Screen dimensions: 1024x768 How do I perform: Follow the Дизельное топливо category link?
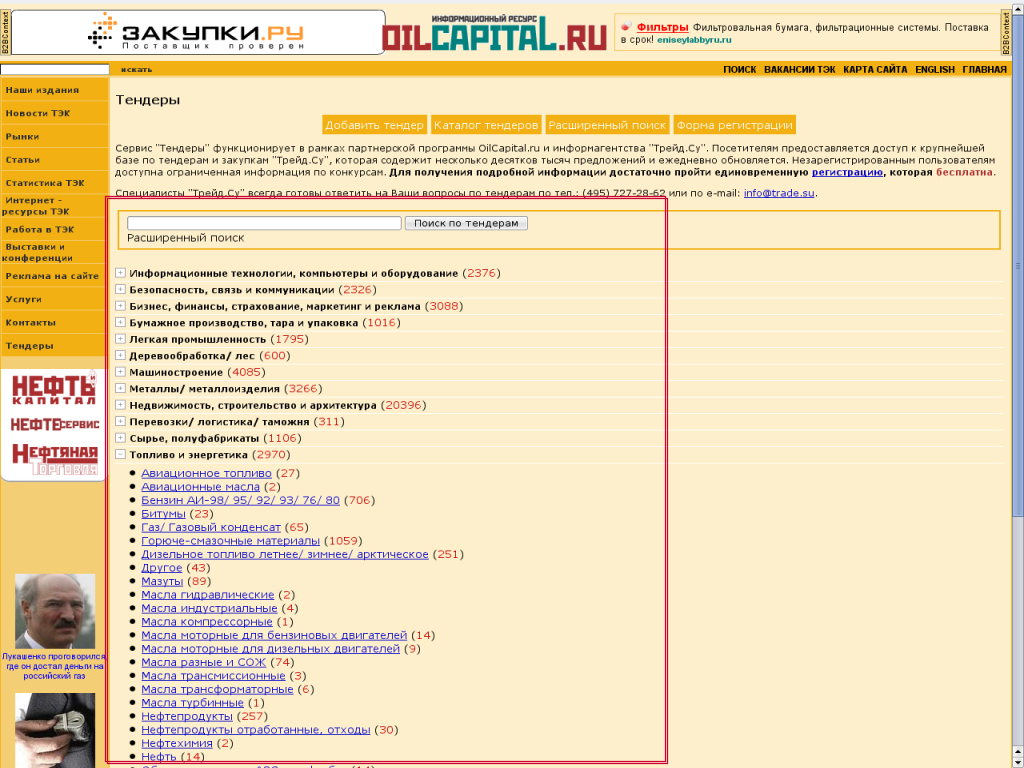click(284, 554)
